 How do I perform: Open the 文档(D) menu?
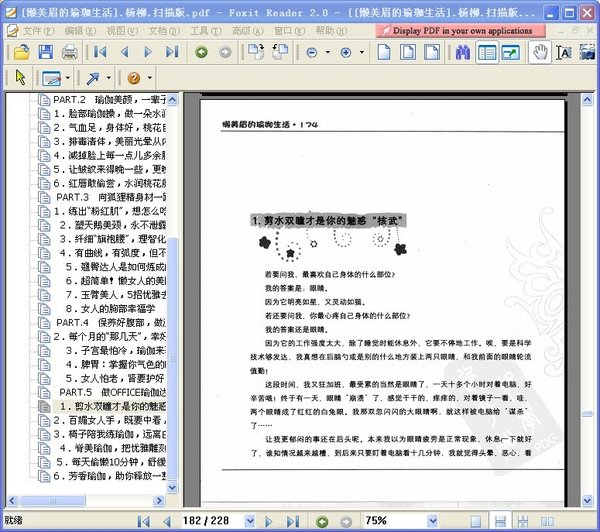164,31
